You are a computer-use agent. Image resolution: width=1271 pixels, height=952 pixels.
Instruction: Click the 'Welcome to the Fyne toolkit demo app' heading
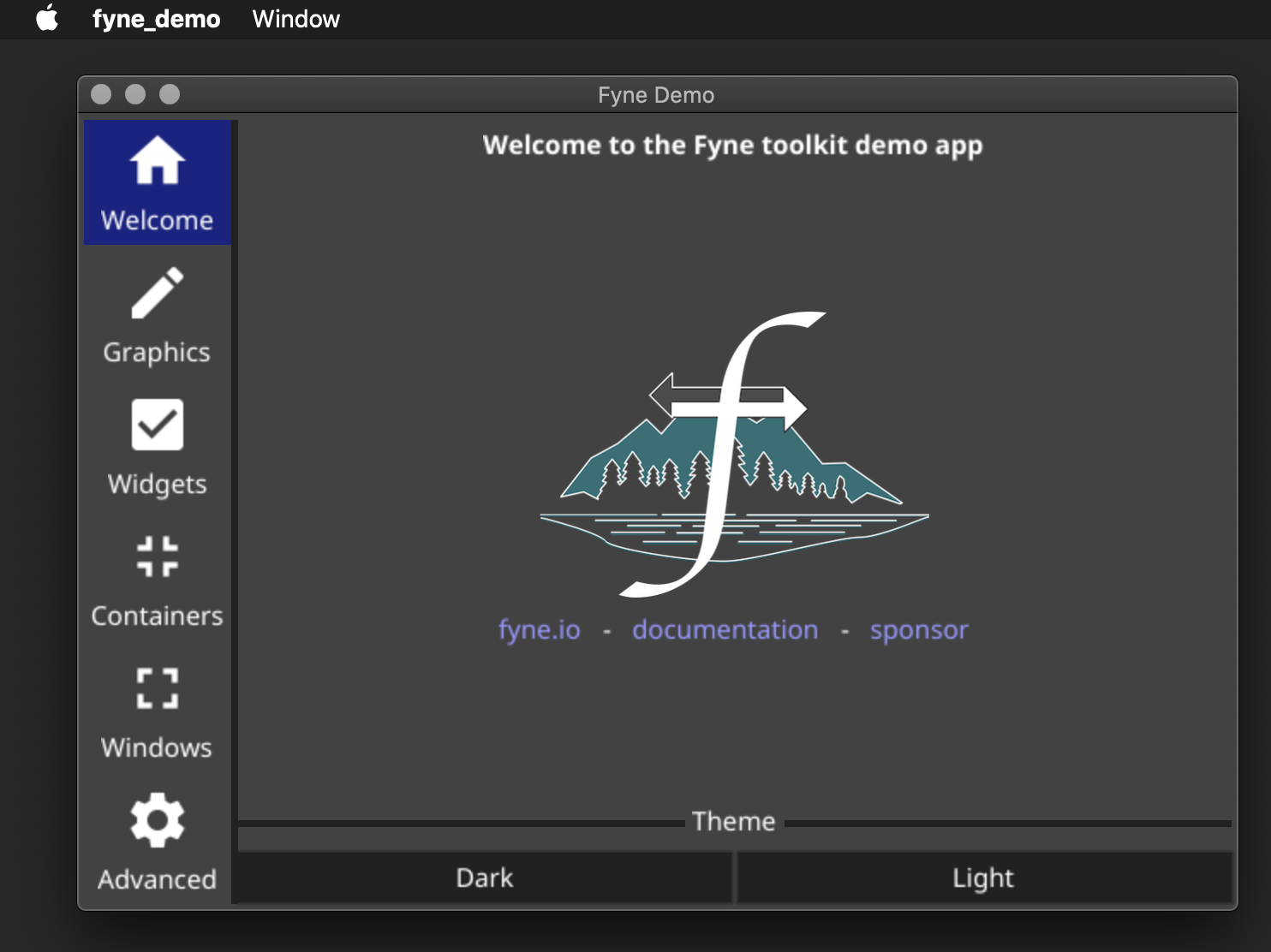click(733, 146)
